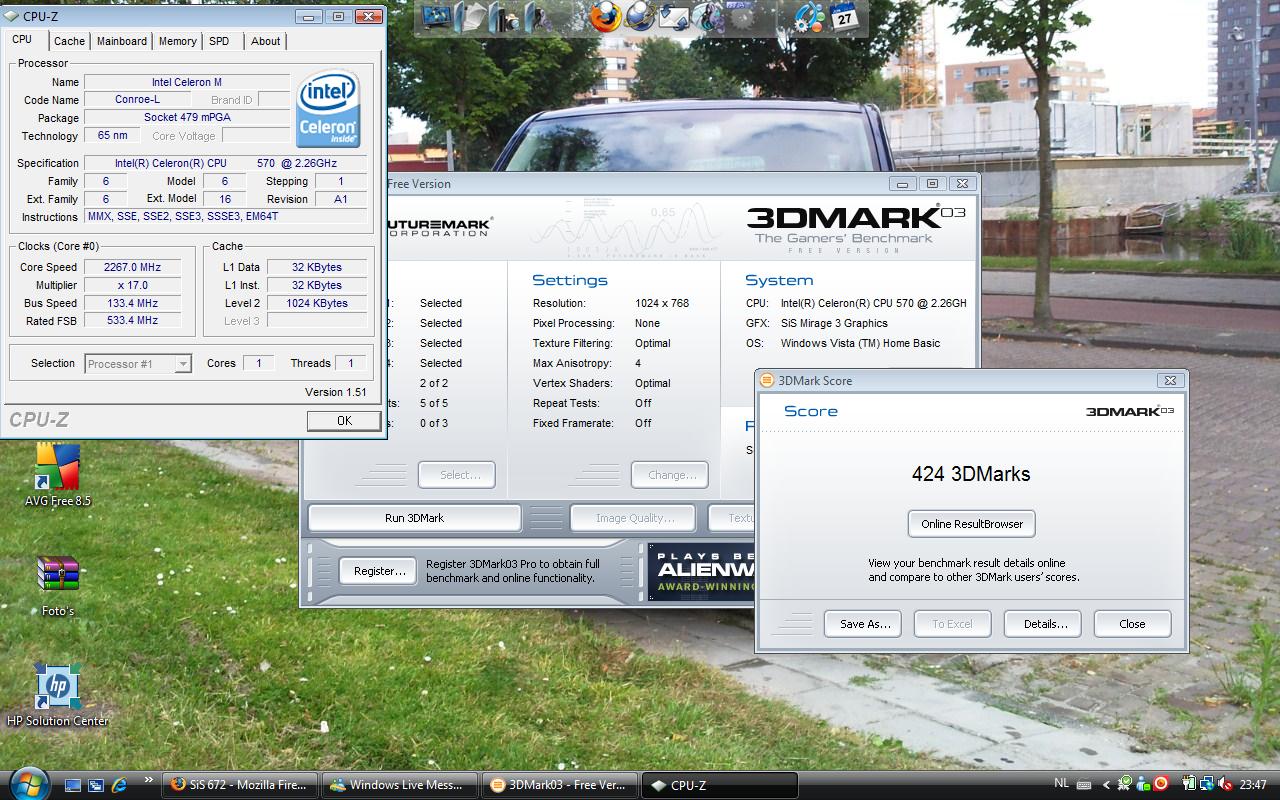Click the Windows Live Messenger tray icon
The image size is (1280, 800).
(1143, 785)
